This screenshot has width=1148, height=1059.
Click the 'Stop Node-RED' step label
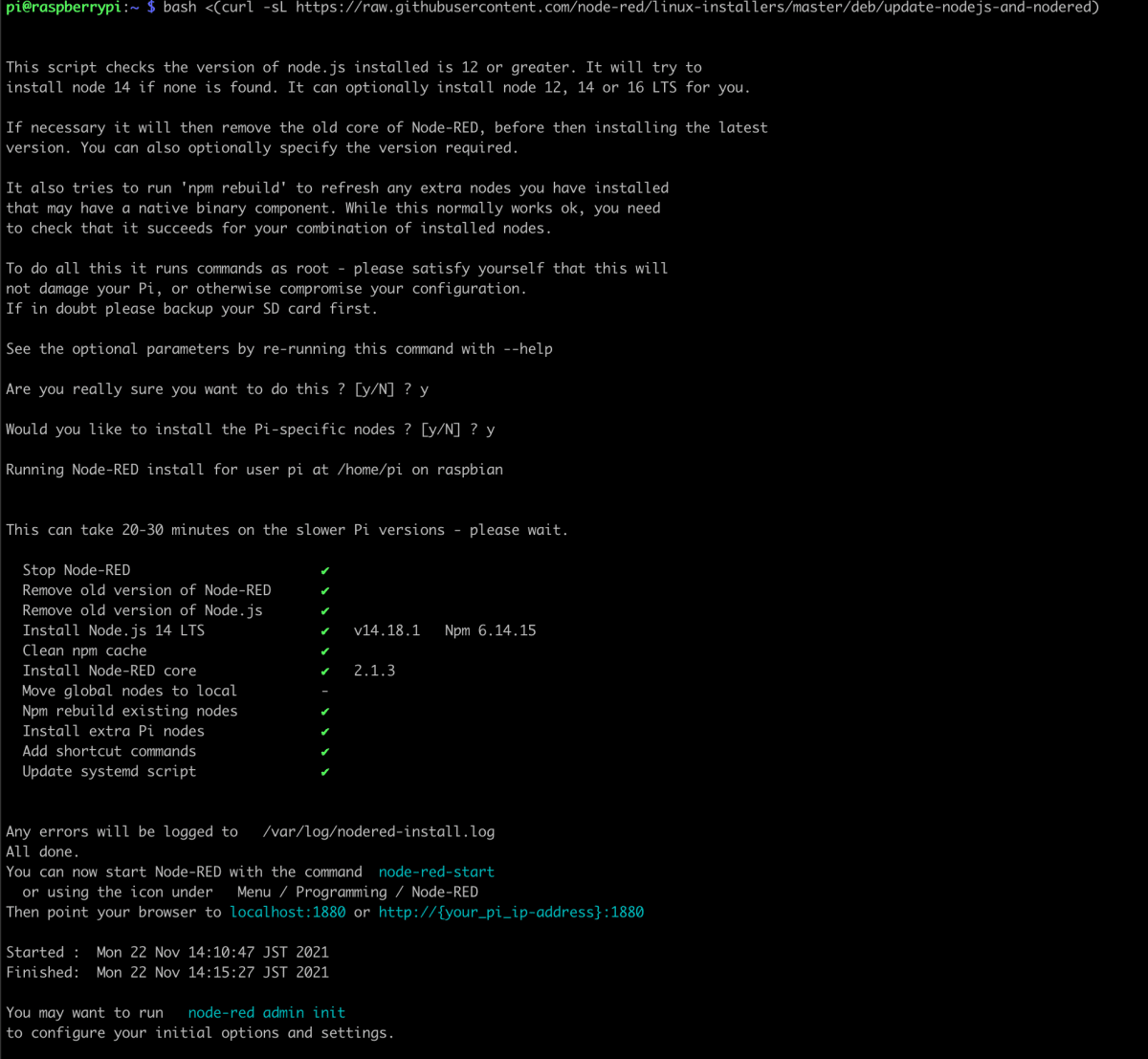[x=77, y=570]
